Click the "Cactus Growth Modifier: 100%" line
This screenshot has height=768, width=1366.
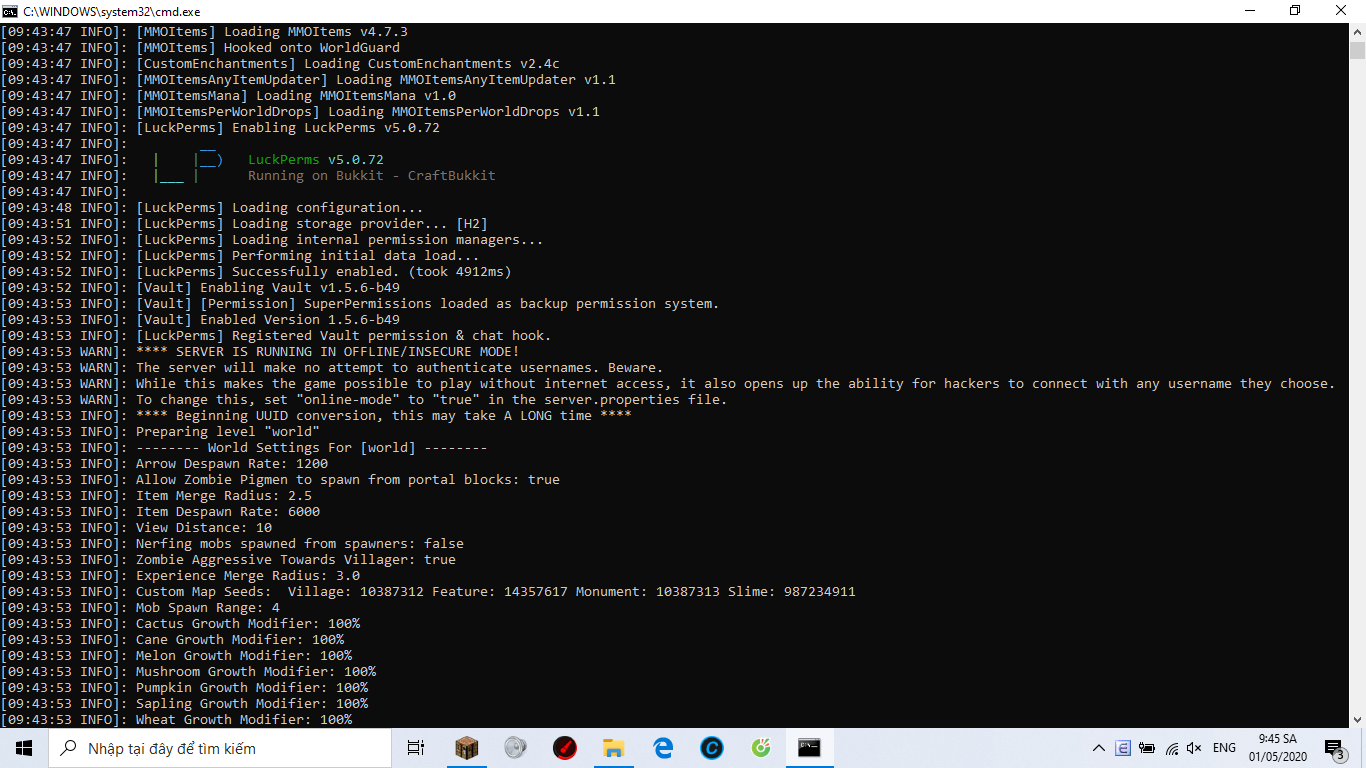[x=179, y=624]
